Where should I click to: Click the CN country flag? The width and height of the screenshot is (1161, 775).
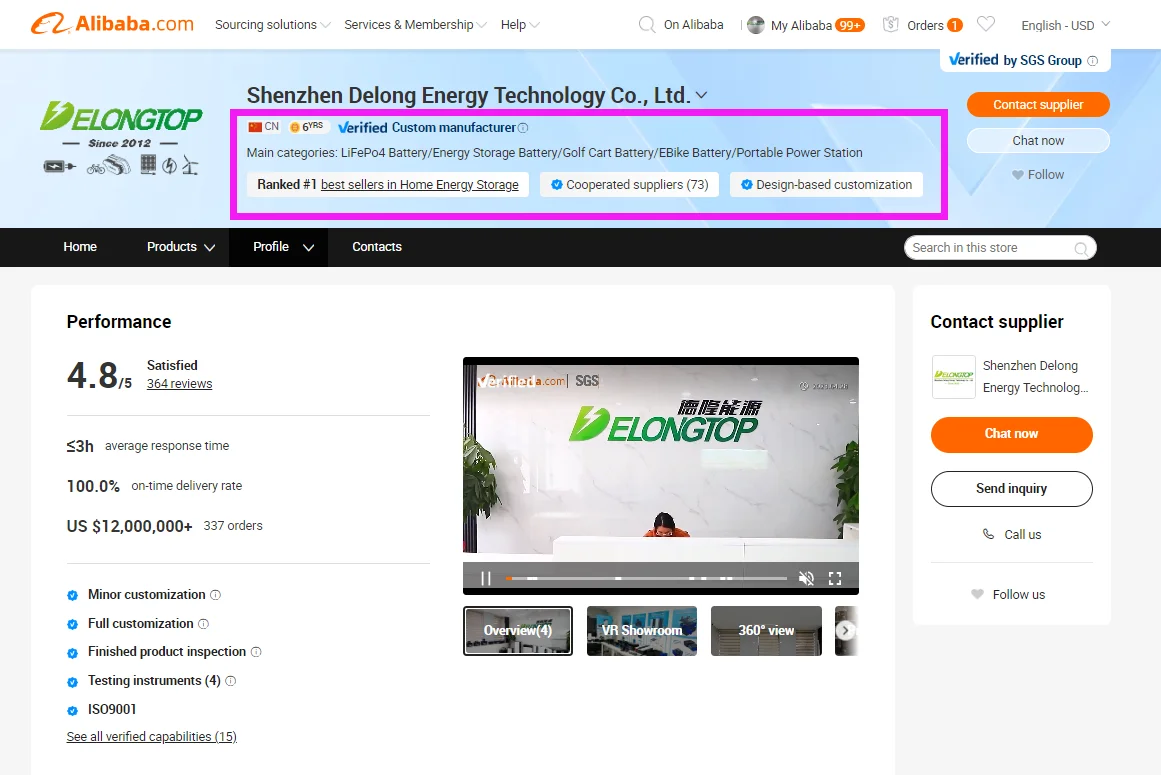click(x=255, y=127)
